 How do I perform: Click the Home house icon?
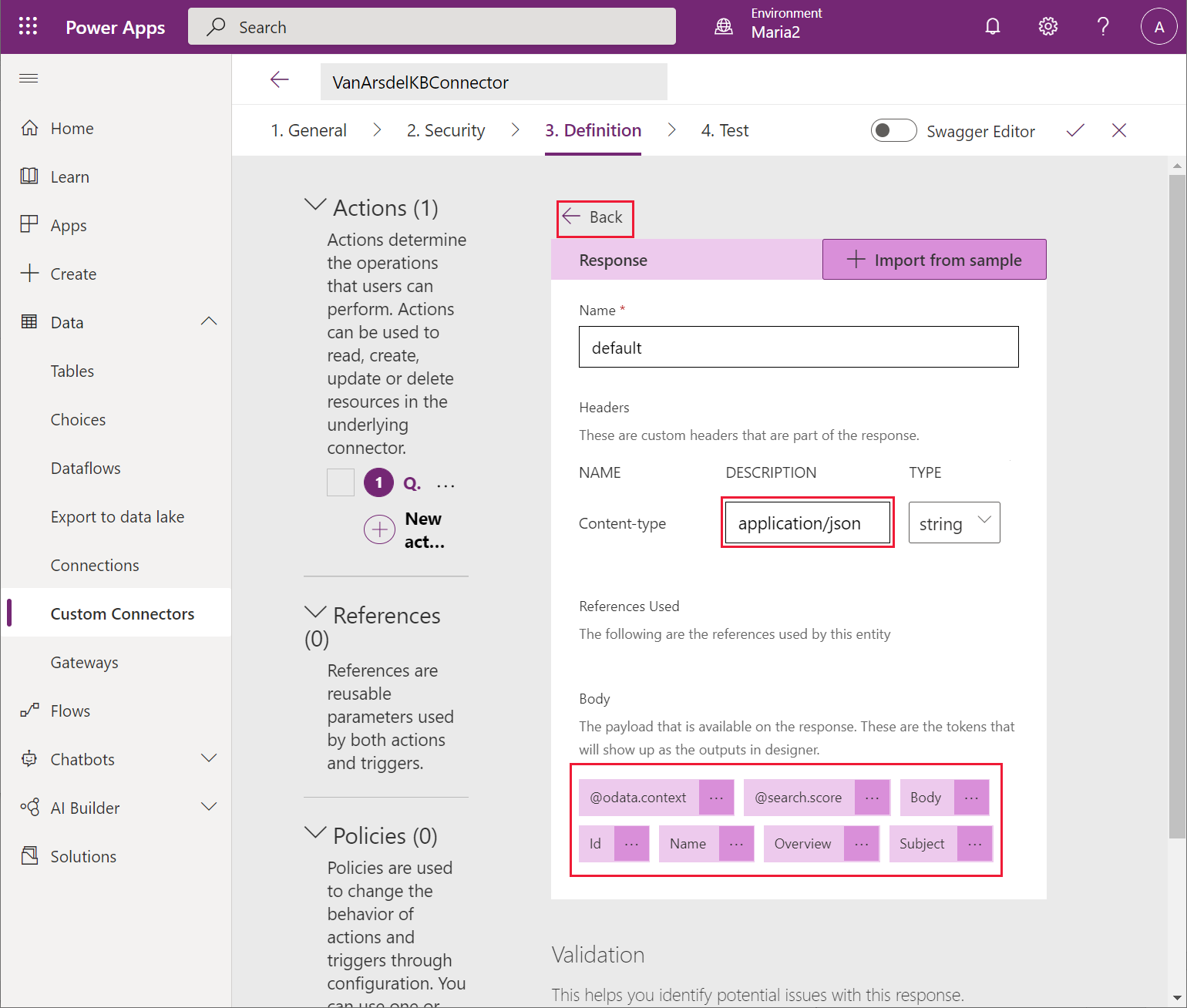pyautogui.click(x=29, y=128)
